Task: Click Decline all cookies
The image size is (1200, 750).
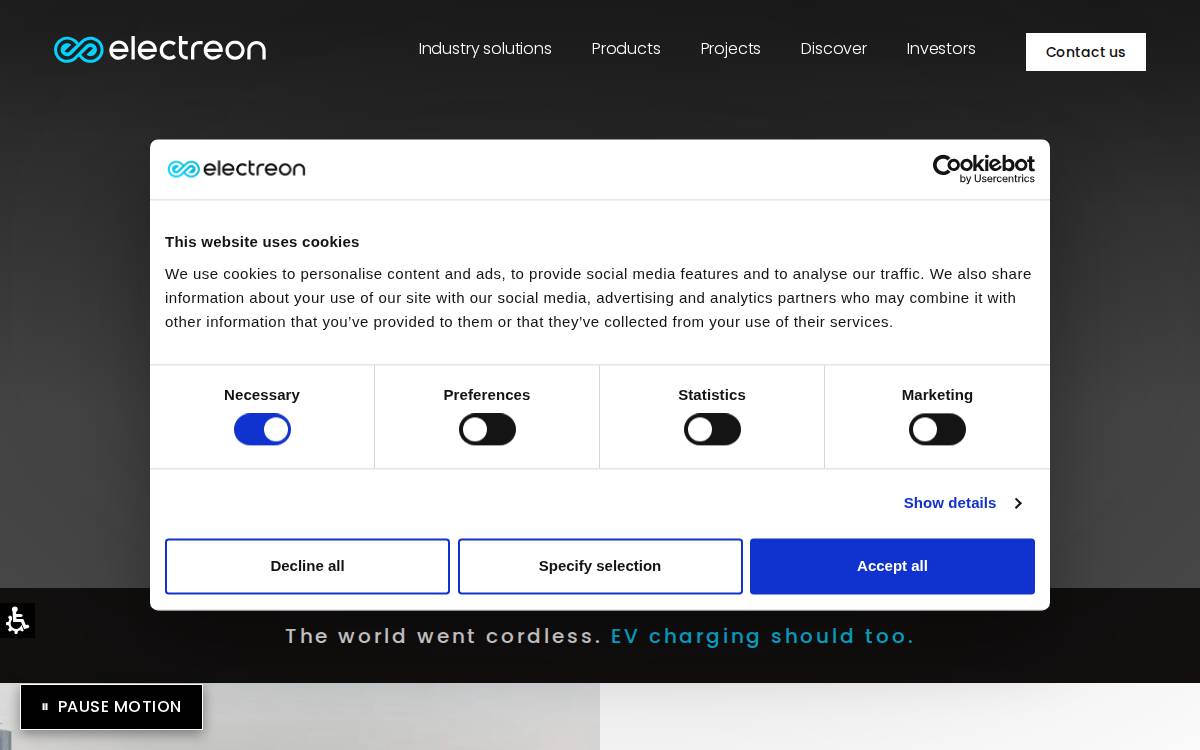Action: click(307, 566)
